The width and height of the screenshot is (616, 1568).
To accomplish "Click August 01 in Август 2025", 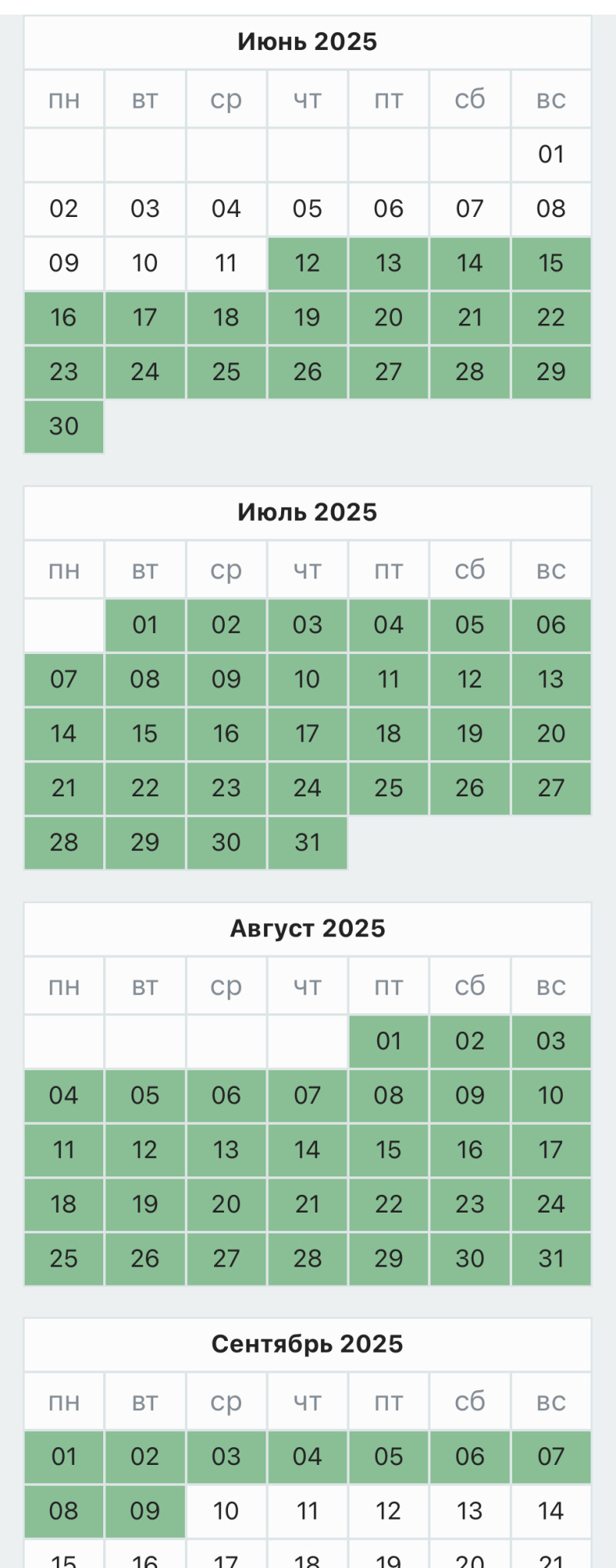I will [x=389, y=1041].
